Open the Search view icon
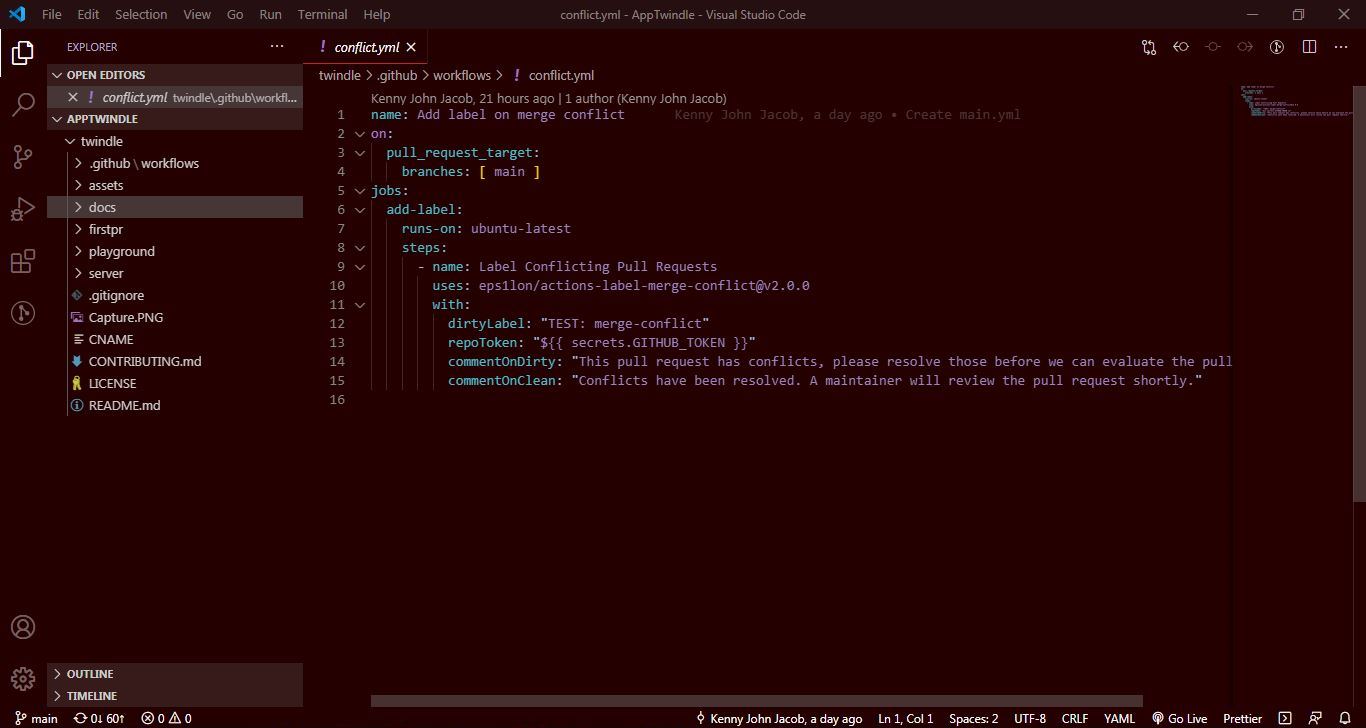 point(23,104)
